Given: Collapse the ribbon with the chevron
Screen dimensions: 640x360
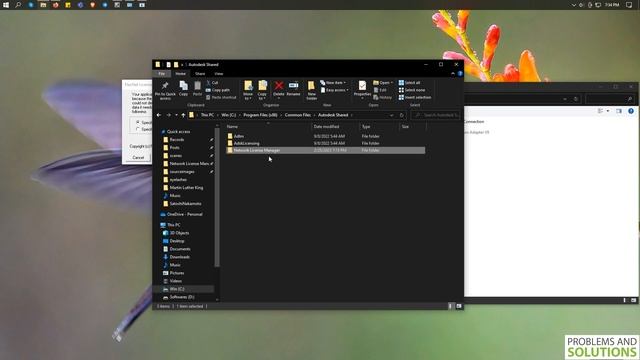Looking at the screenshot, I should [x=453, y=73].
